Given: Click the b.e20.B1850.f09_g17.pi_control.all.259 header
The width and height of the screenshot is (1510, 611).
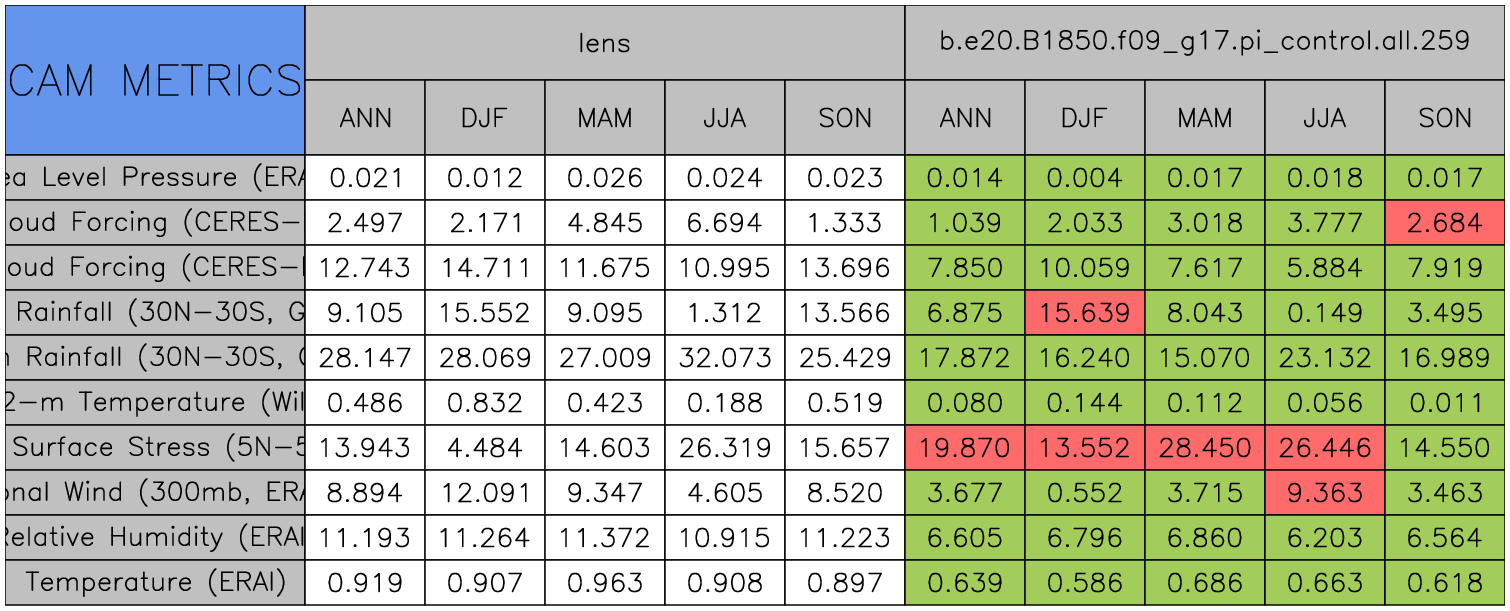Looking at the screenshot, I should point(1204,42).
